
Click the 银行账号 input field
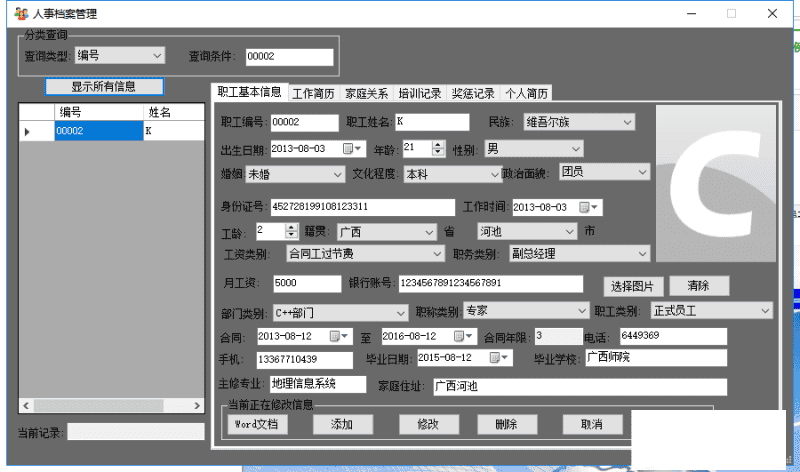[x=491, y=284]
